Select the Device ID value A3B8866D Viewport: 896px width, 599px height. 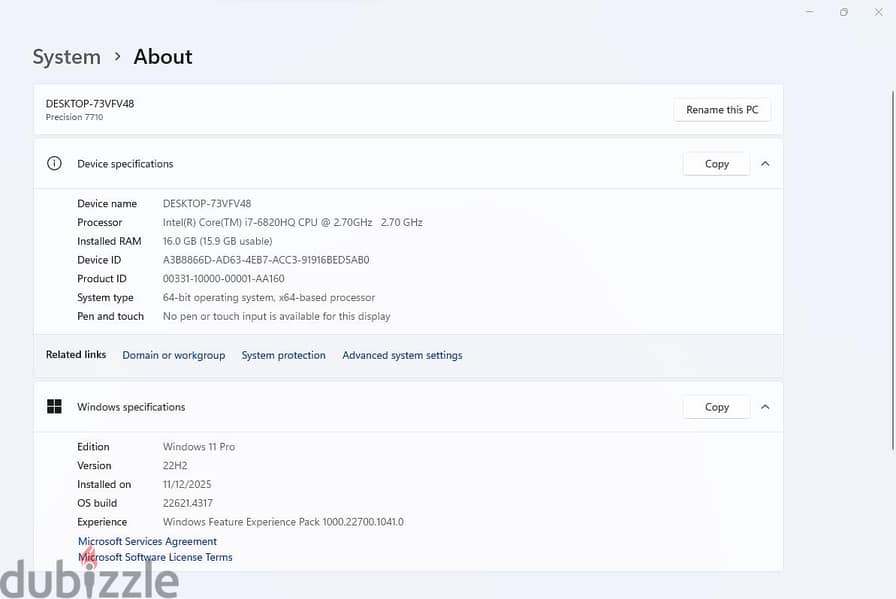[266, 259]
